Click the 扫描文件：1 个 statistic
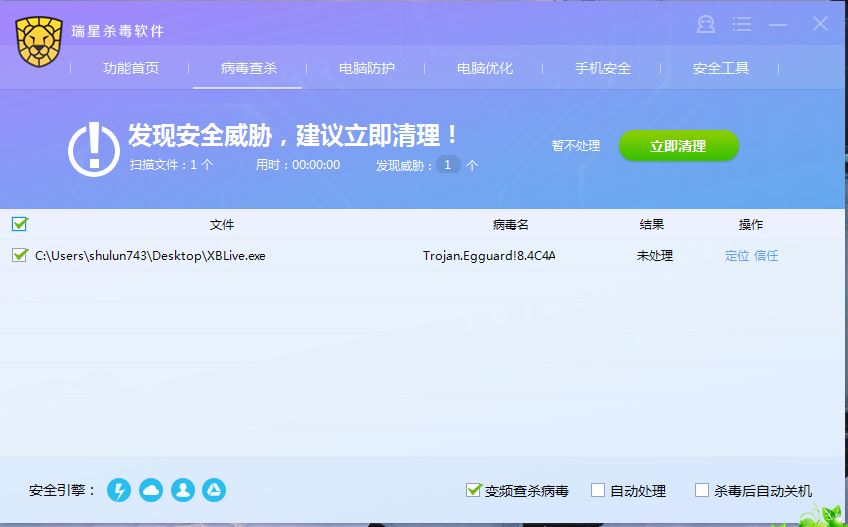 coord(171,165)
